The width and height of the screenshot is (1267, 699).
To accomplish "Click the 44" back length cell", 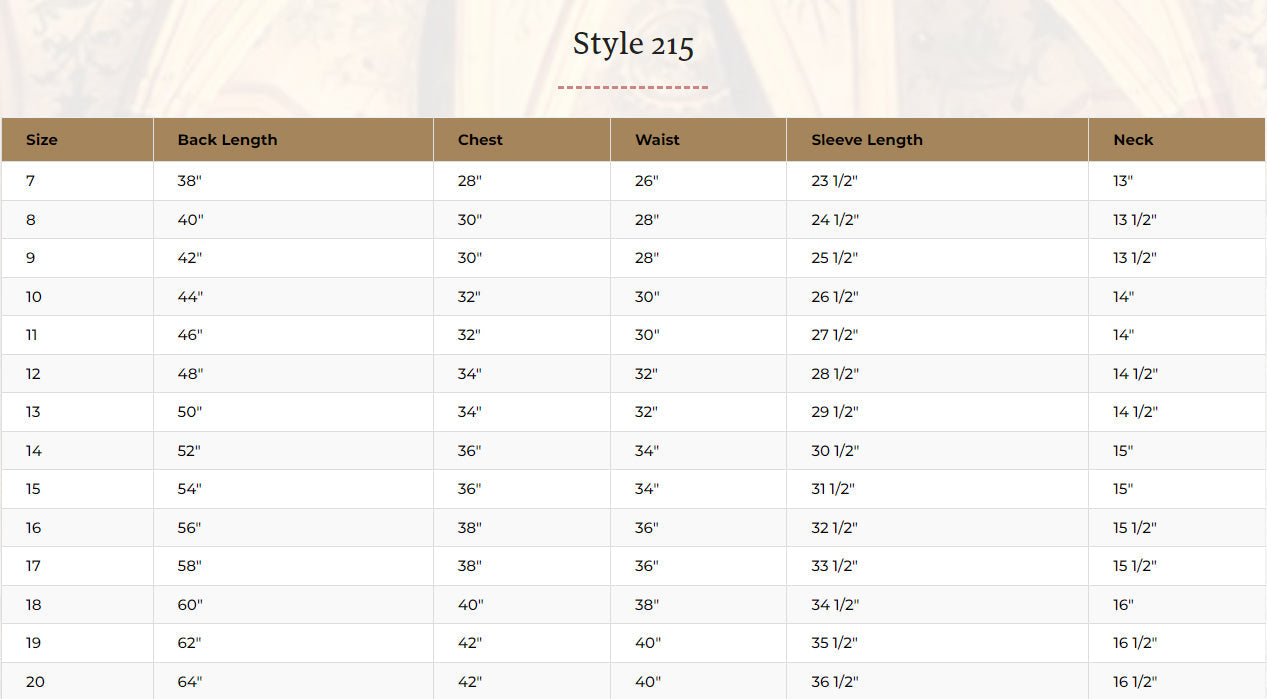I will point(190,297).
